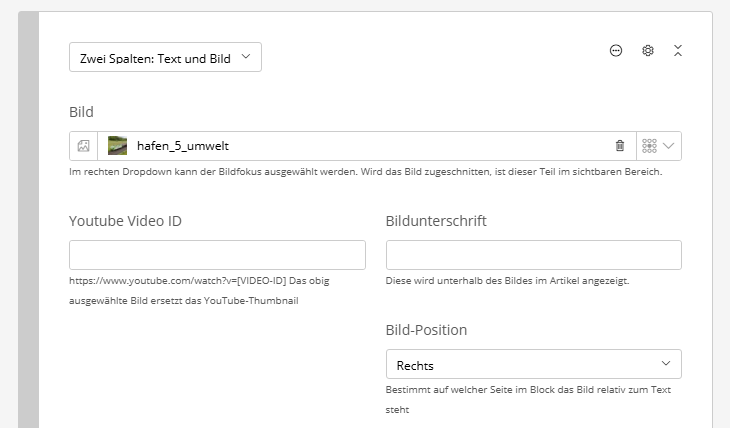Open block settings via gear icon

coord(647,51)
